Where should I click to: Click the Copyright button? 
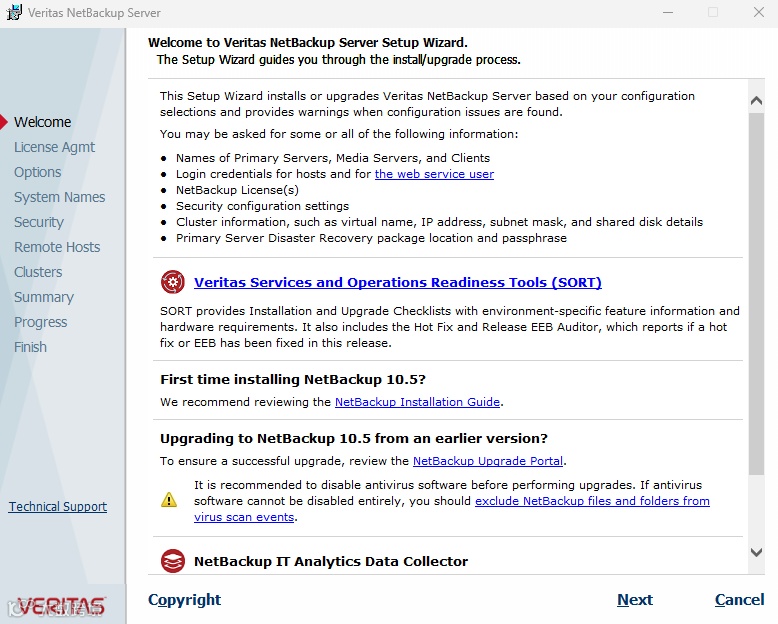coord(185,600)
